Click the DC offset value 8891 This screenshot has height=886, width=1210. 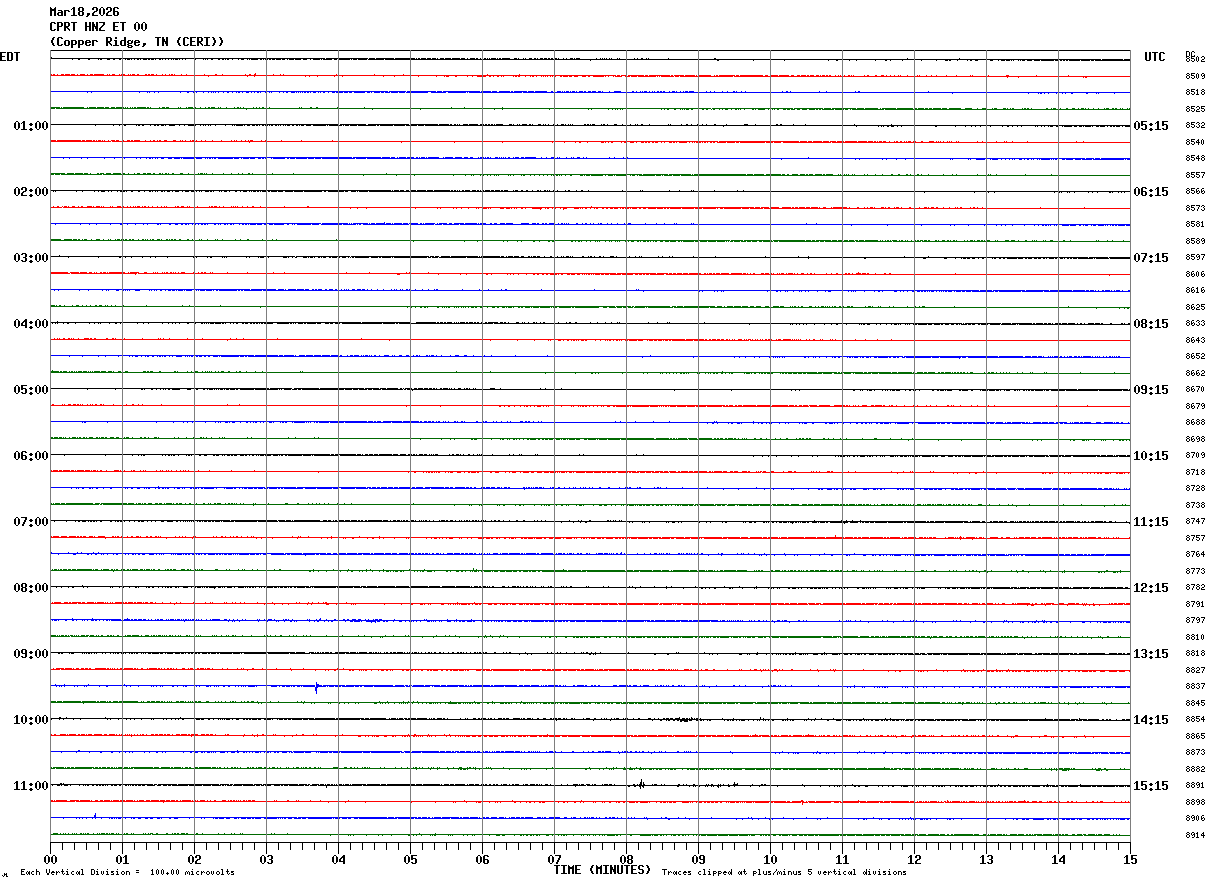[x=1195, y=786]
